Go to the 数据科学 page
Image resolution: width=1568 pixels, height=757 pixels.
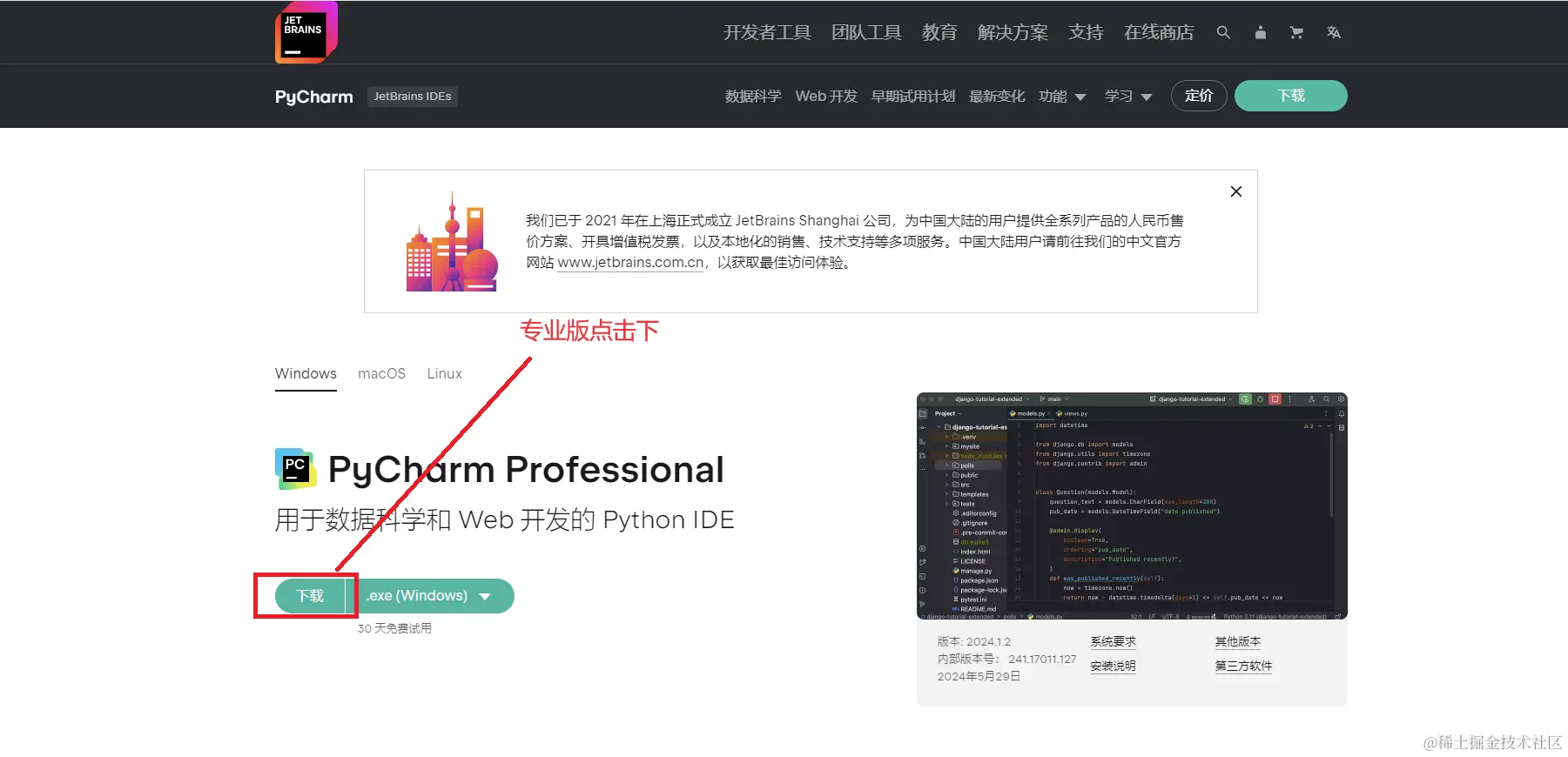[x=753, y=96]
